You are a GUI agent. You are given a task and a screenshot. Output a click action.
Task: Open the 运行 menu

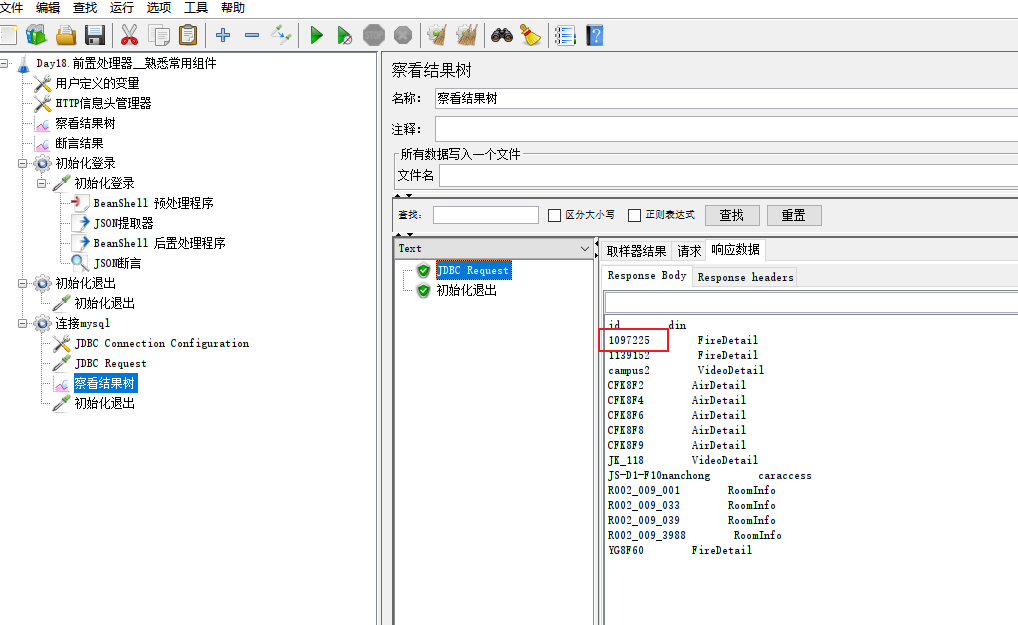coord(122,8)
